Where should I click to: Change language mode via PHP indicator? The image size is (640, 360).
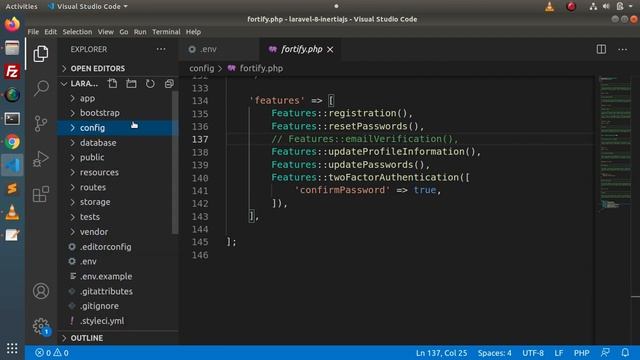[582, 353]
